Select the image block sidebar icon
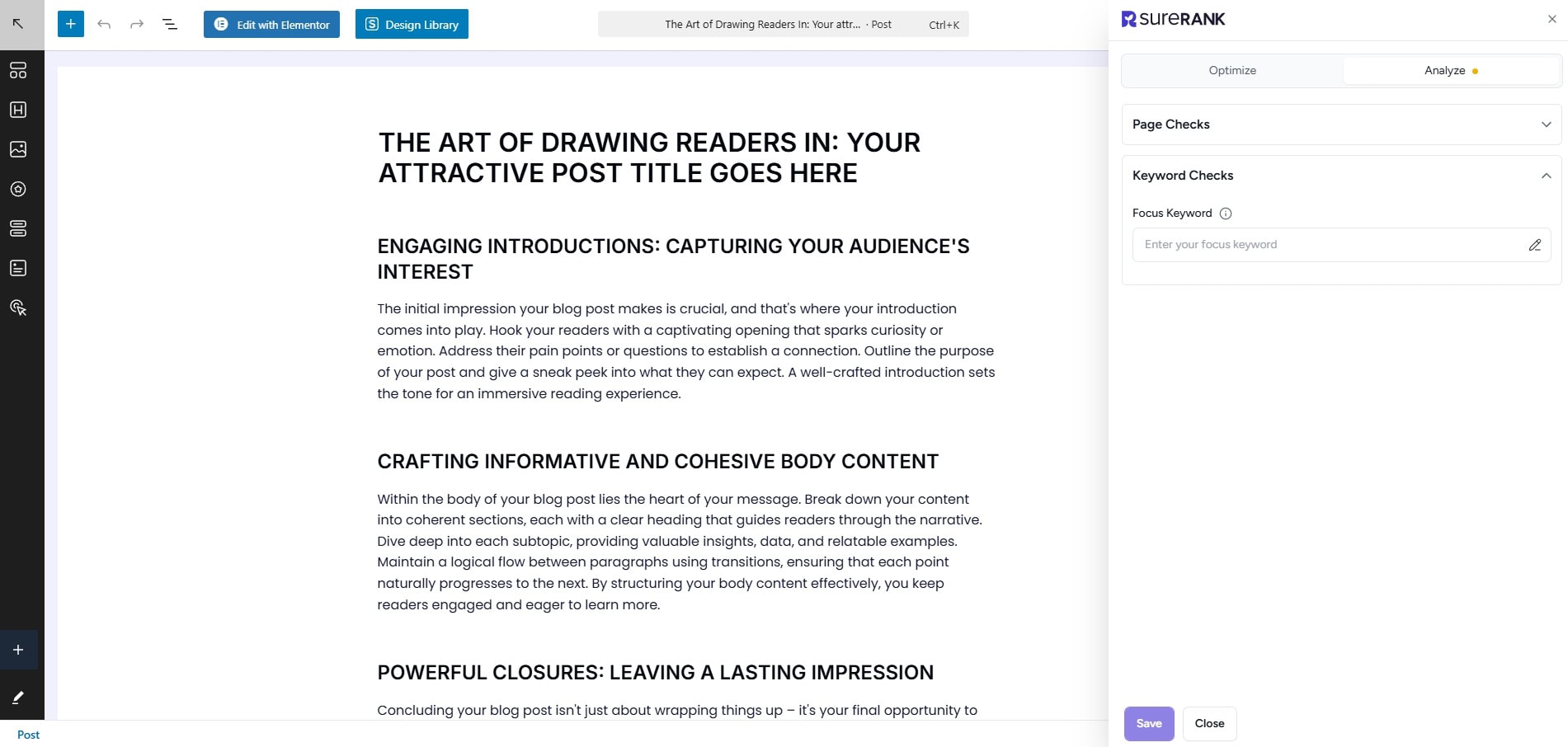 (x=18, y=149)
